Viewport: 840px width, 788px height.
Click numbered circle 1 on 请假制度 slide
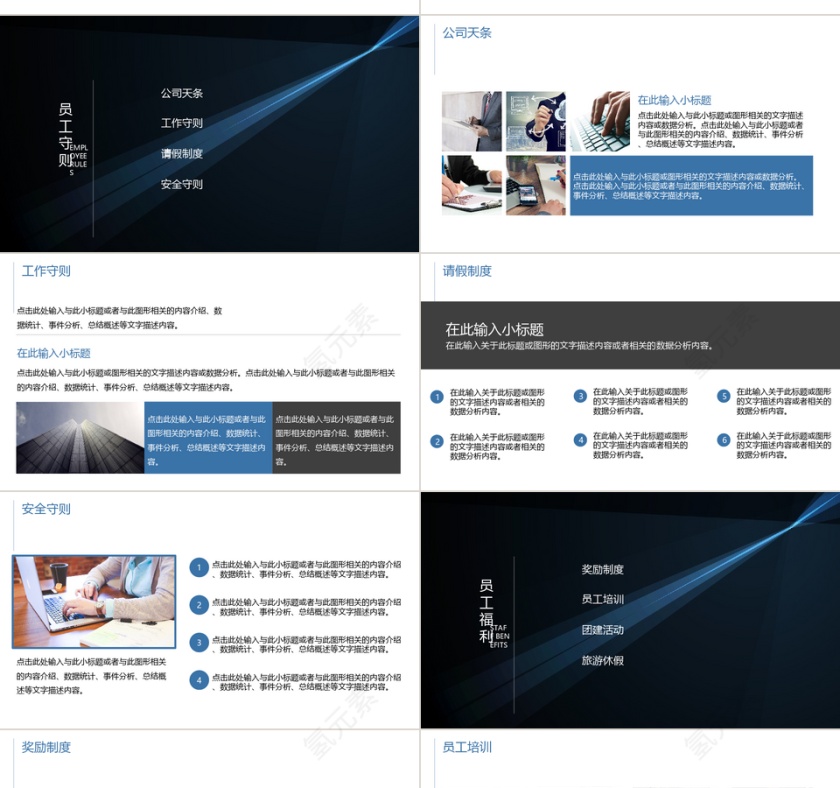click(436, 397)
